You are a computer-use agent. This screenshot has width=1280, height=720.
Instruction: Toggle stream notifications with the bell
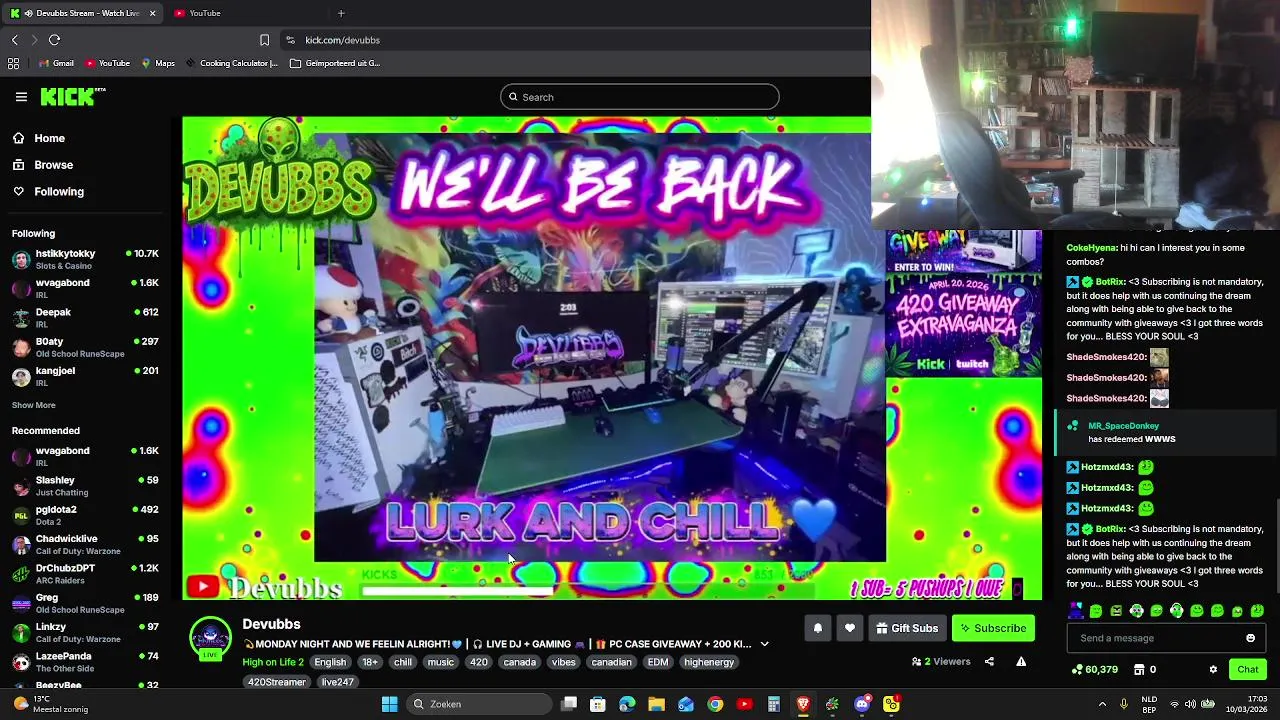(x=817, y=628)
